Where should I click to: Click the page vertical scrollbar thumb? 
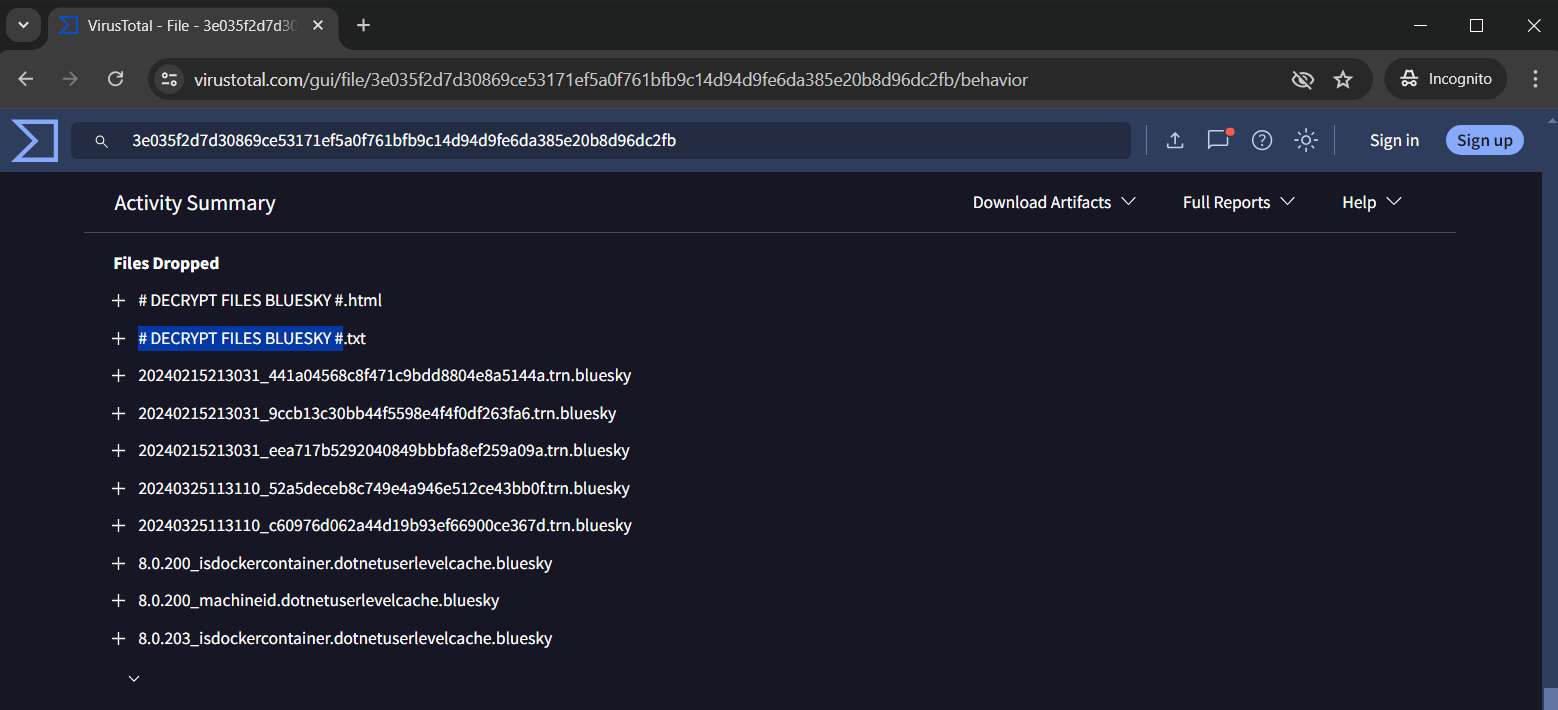pyautogui.click(x=1550, y=698)
